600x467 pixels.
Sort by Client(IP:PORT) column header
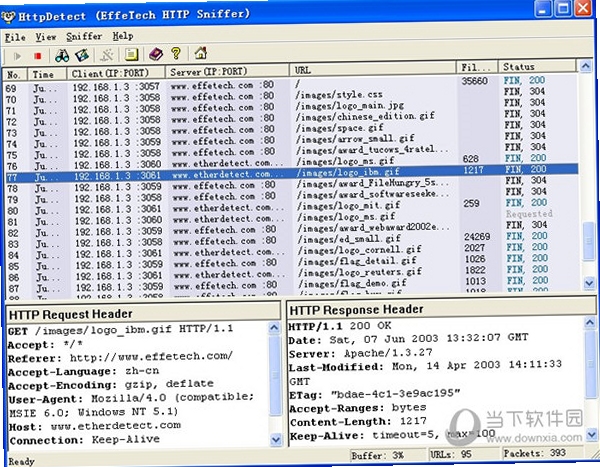click(x=116, y=73)
